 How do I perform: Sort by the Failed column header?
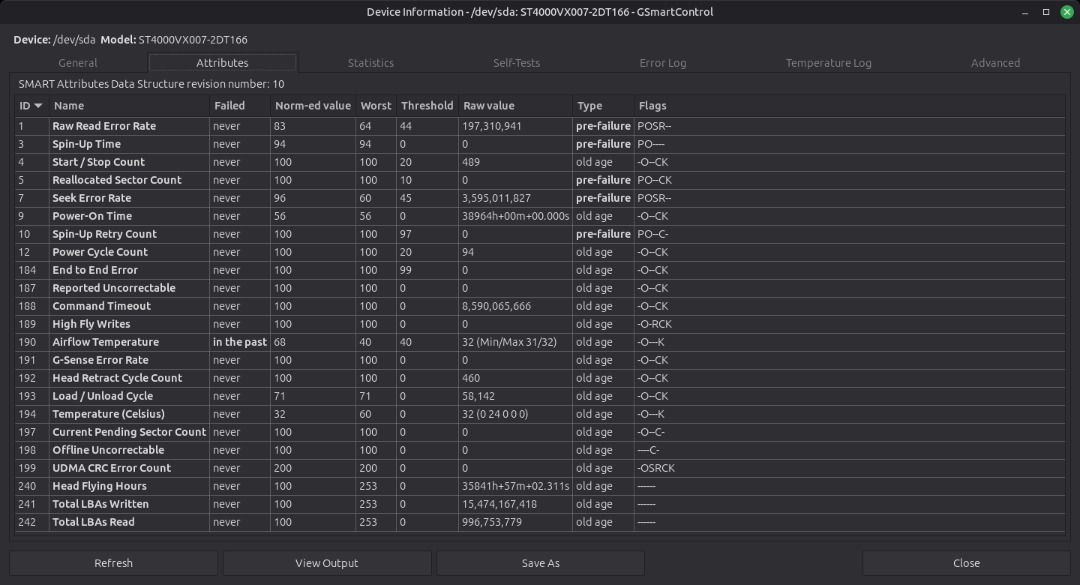(240, 105)
